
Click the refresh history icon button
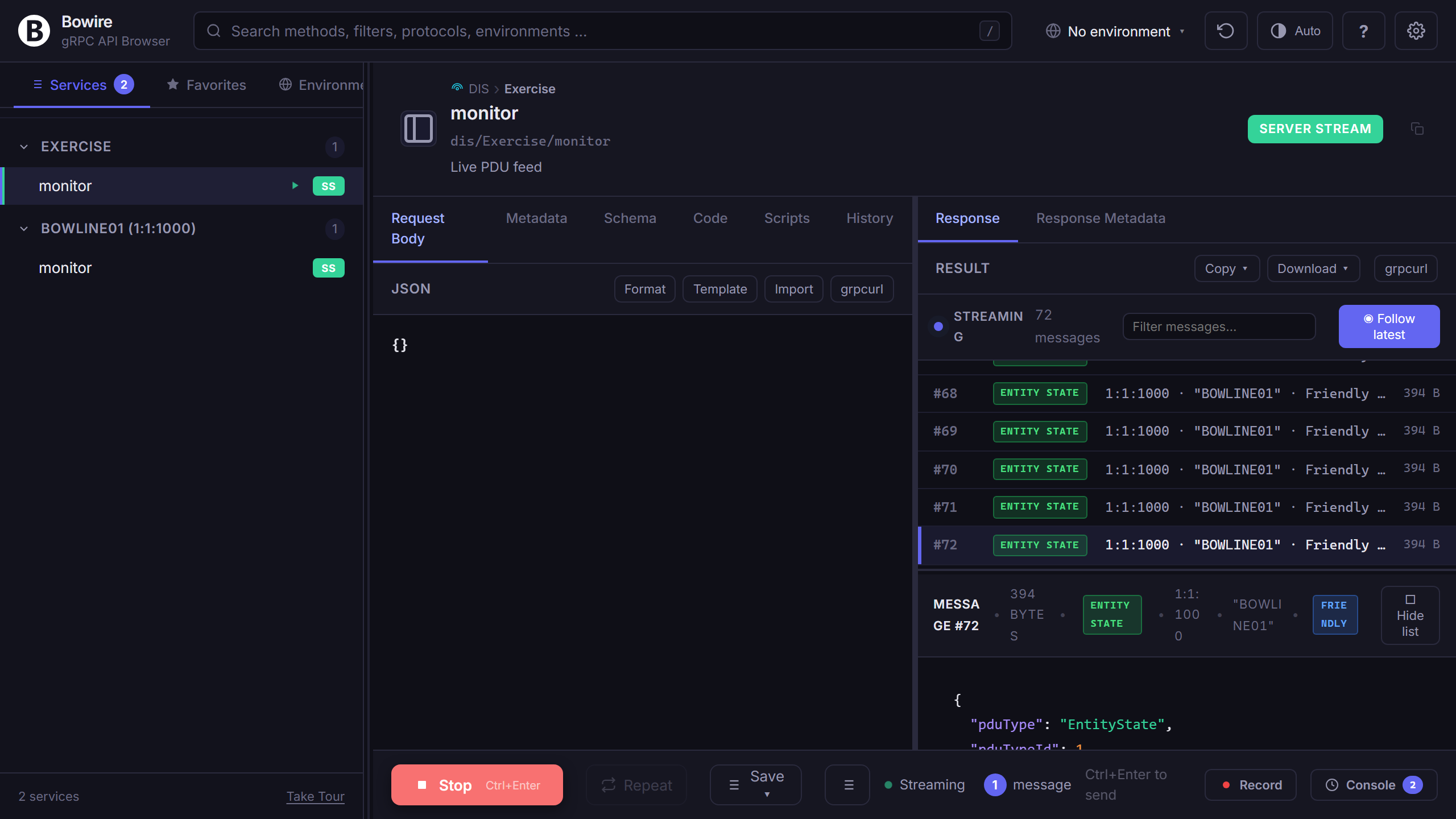[1226, 31]
